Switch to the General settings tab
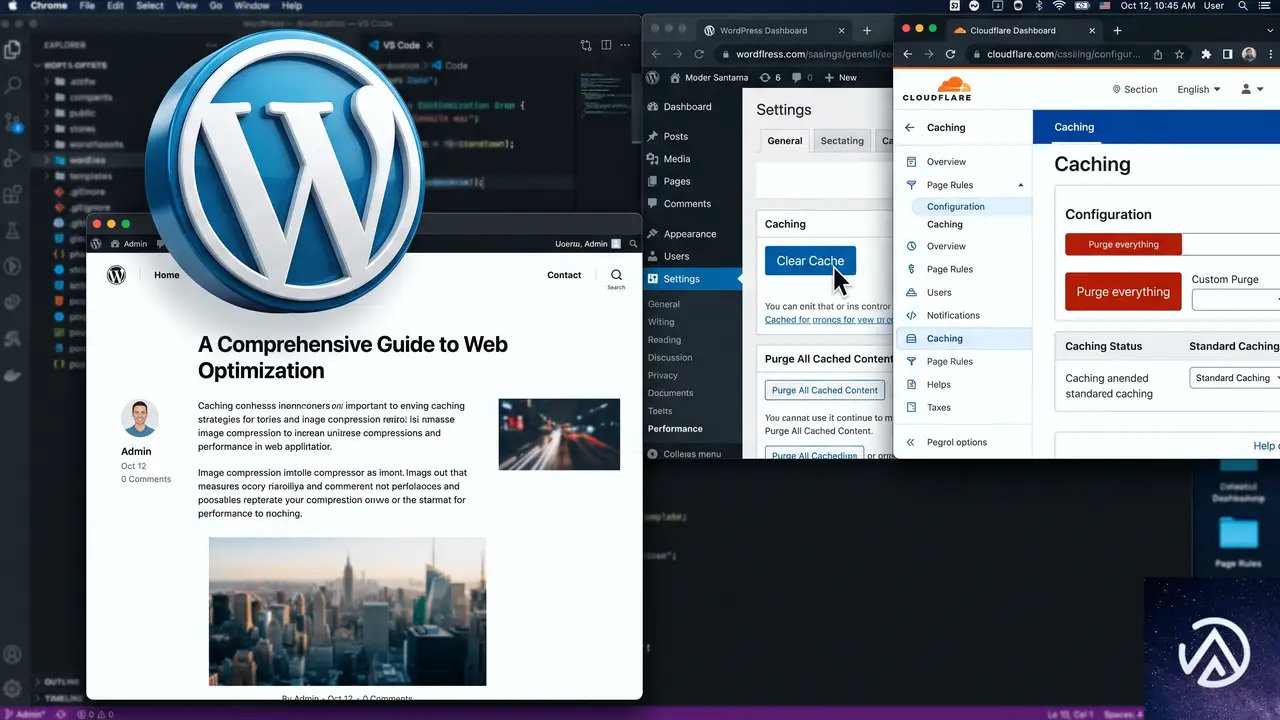 (x=785, y=140)
